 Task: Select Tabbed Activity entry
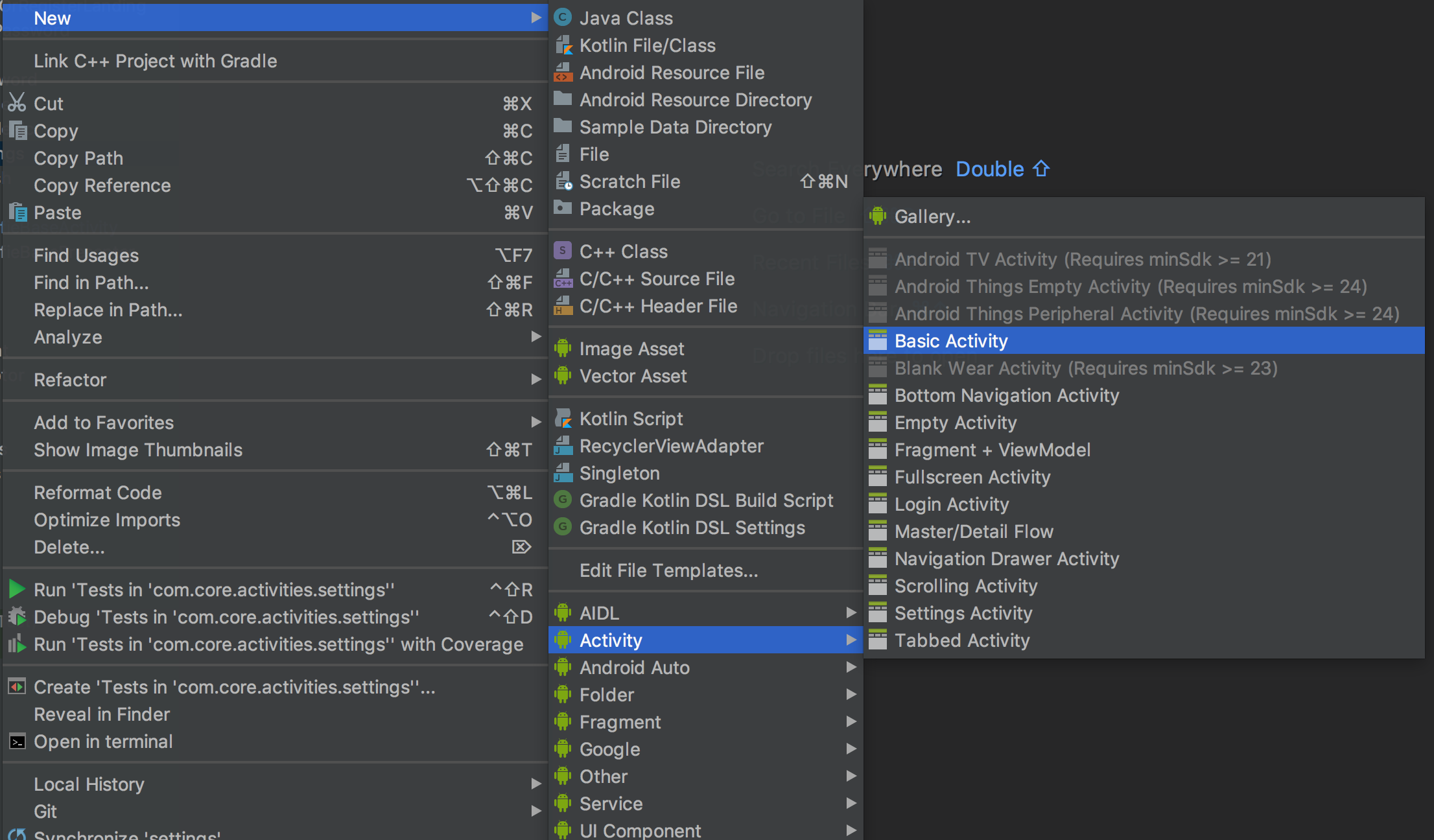point(1144,640)
